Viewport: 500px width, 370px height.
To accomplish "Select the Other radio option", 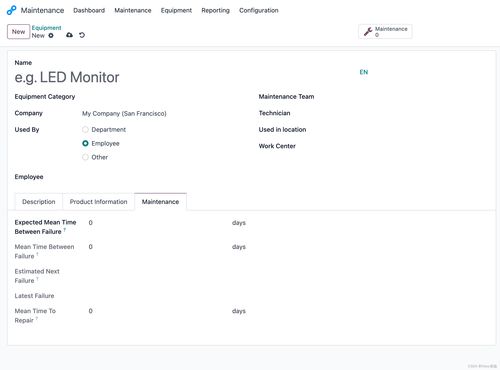I will click(85, 157).
